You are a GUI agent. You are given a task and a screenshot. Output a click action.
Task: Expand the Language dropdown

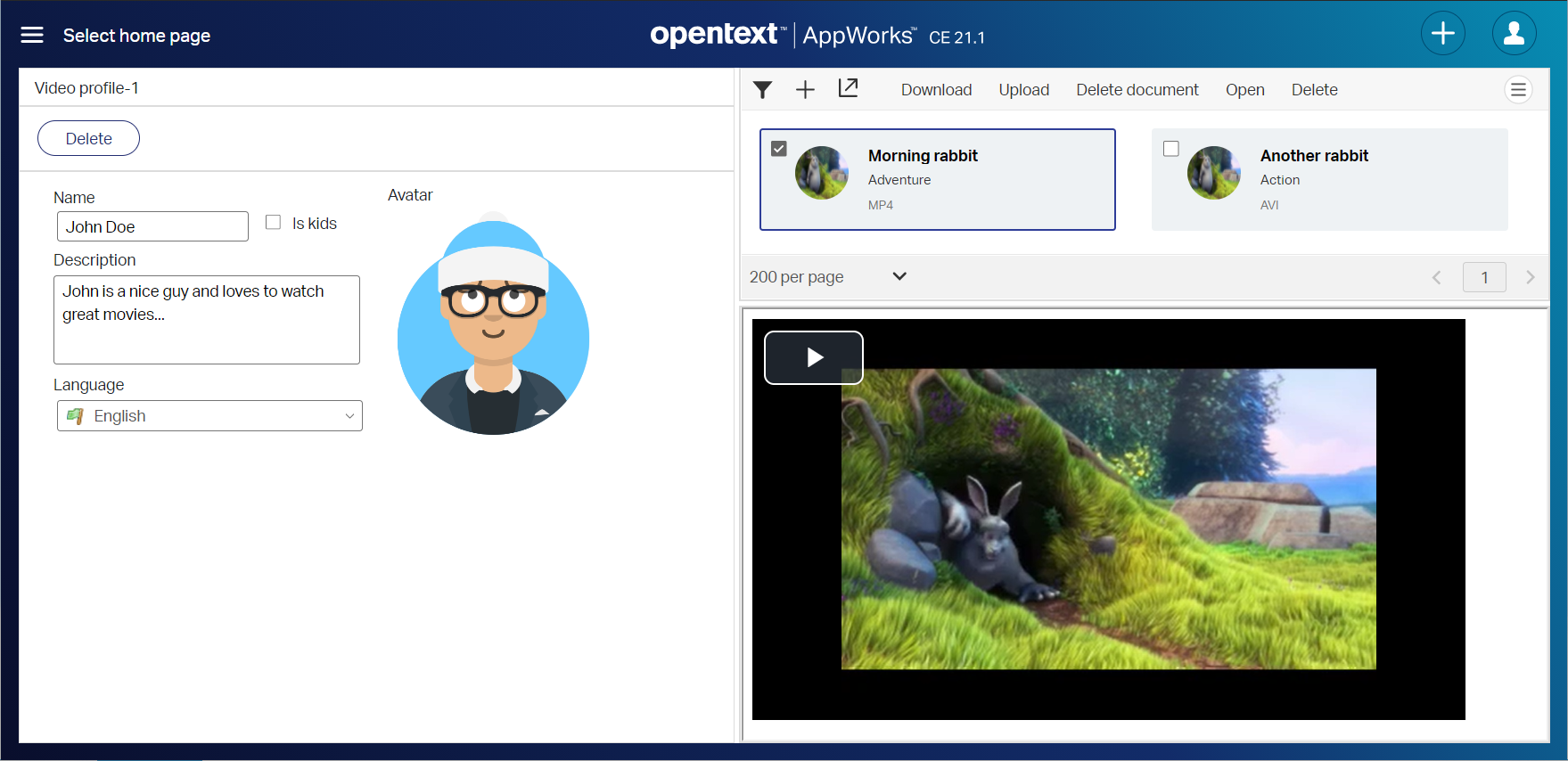[209, 416]
